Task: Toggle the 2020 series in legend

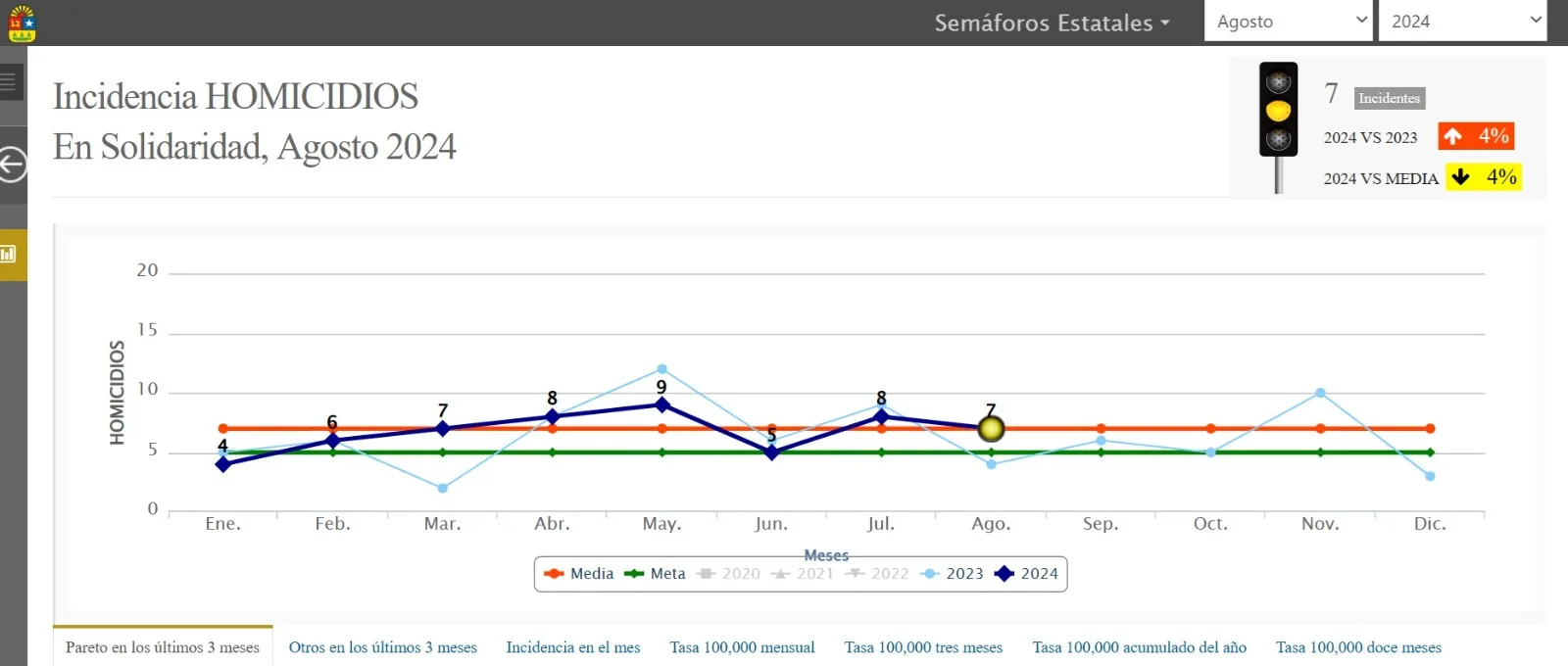Action: point(728,574)
